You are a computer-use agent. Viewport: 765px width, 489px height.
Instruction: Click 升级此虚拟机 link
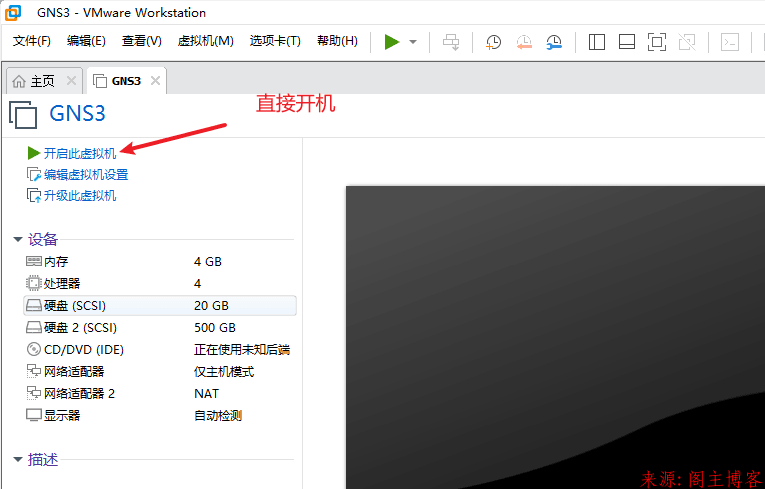click(x=80, y=196)
